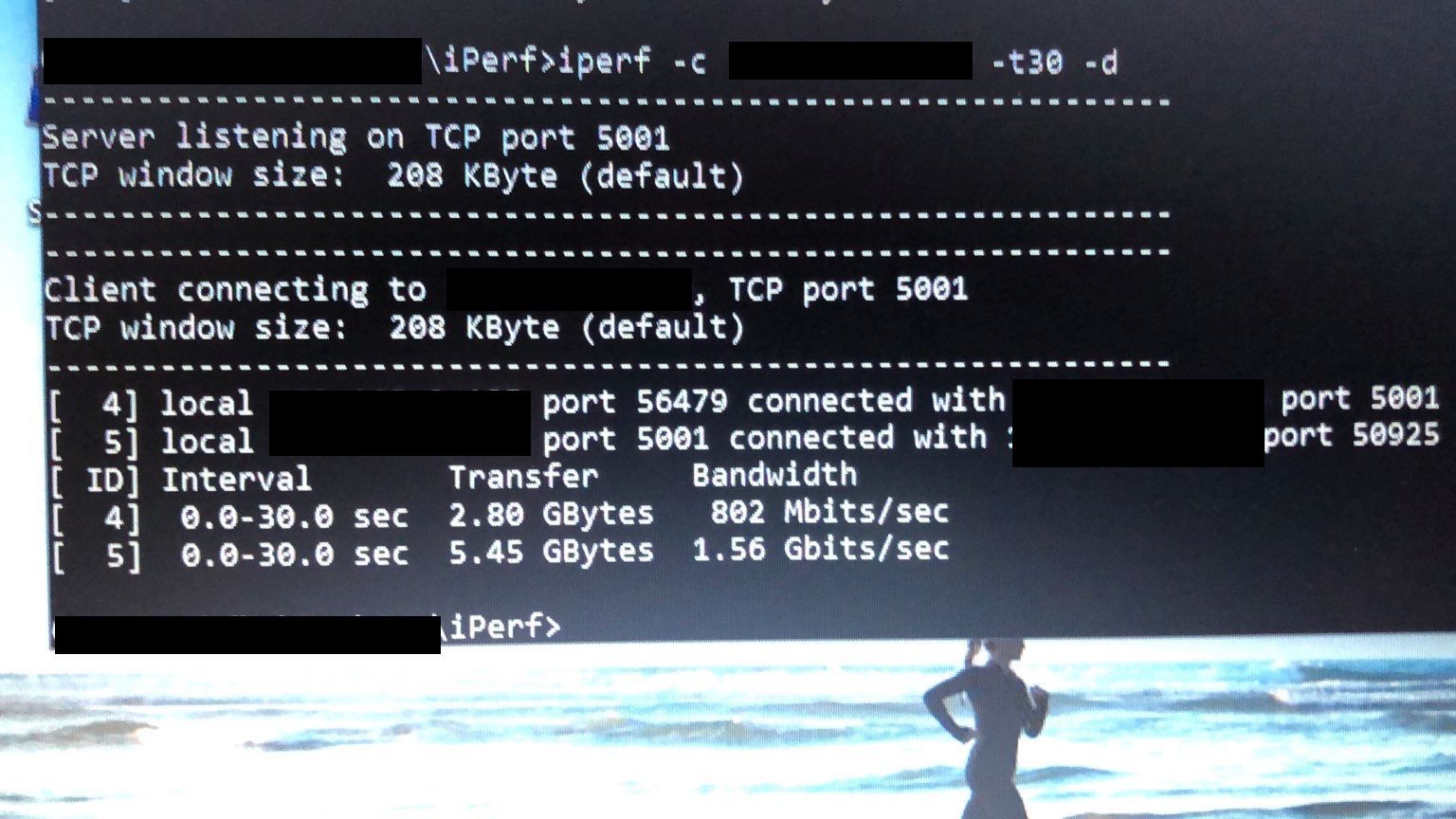Click the empty iPerf> prompt at bottom
1456x819 pixels.
502,627
